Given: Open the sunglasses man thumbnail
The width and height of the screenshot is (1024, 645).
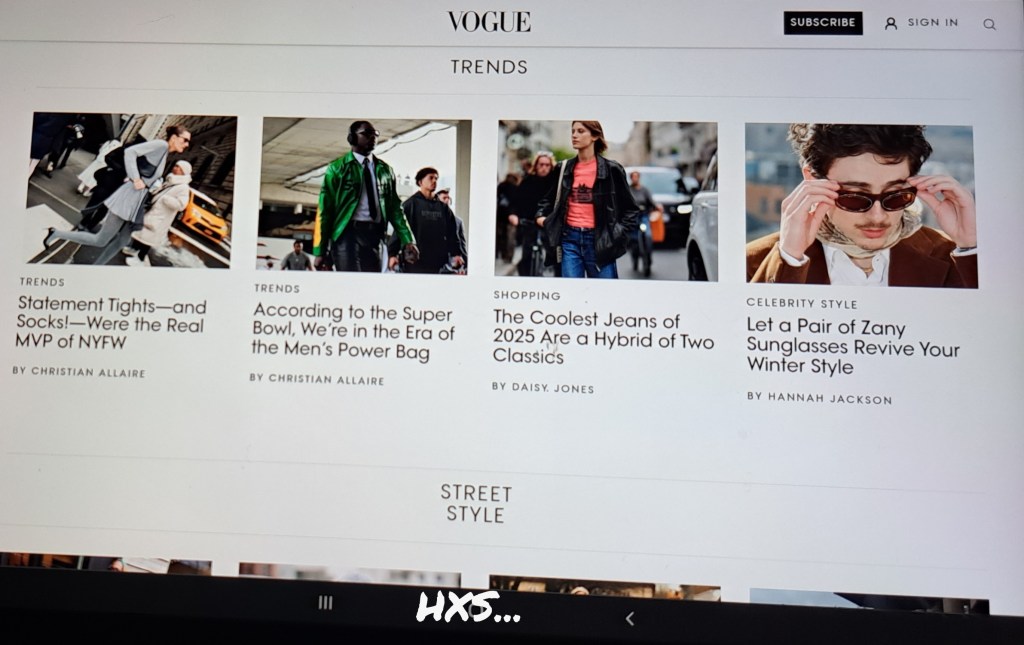Looking at the screenshot, I should tap(861, 206).
